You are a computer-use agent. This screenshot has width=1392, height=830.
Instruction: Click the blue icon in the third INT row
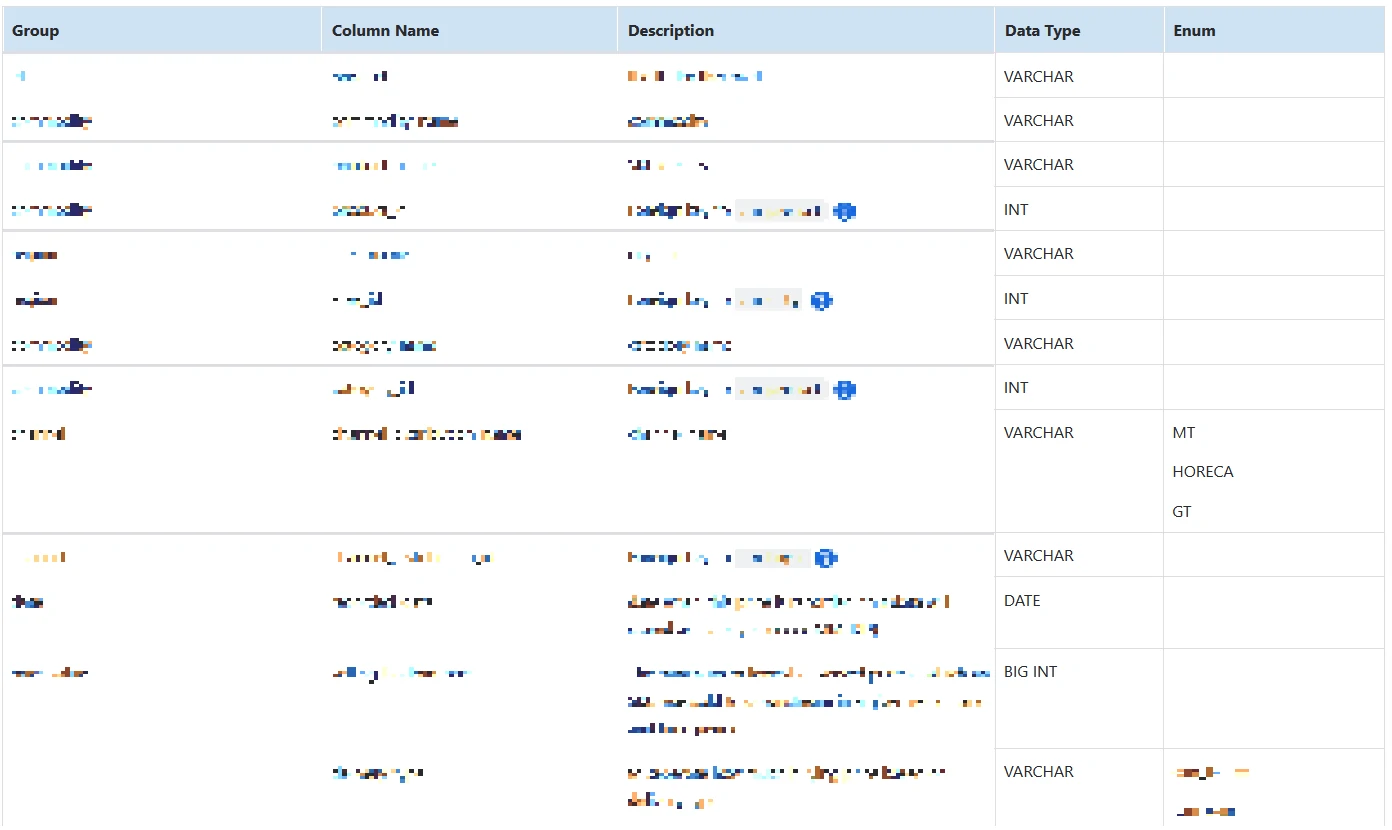coord(845,389)
